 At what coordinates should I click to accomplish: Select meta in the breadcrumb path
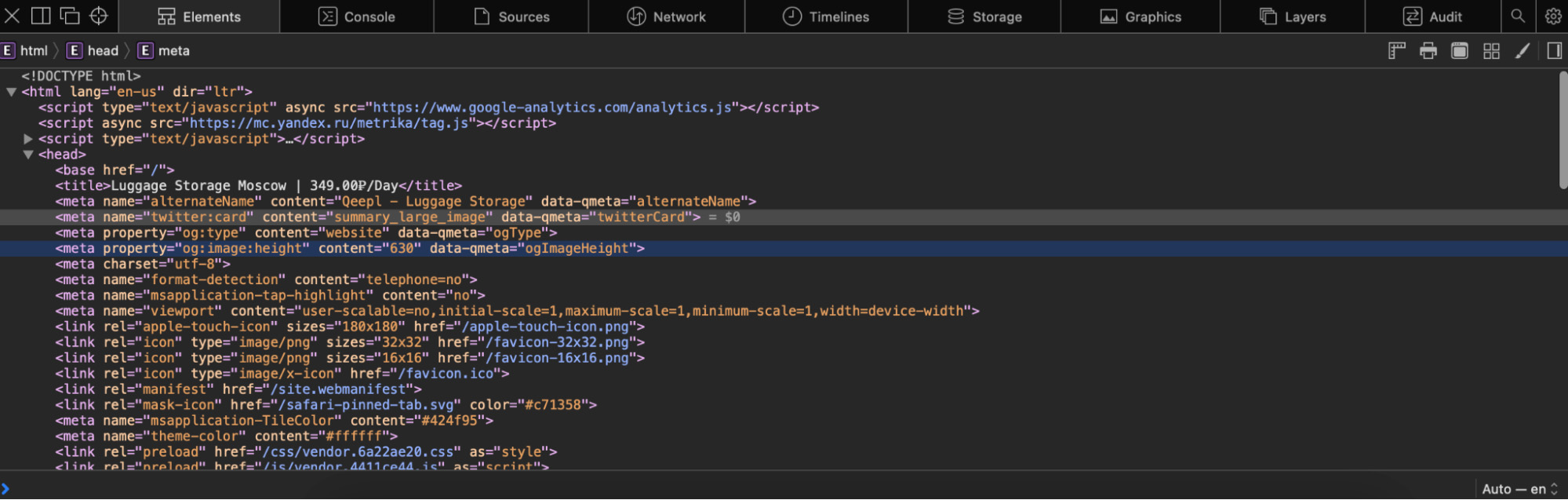164,51
